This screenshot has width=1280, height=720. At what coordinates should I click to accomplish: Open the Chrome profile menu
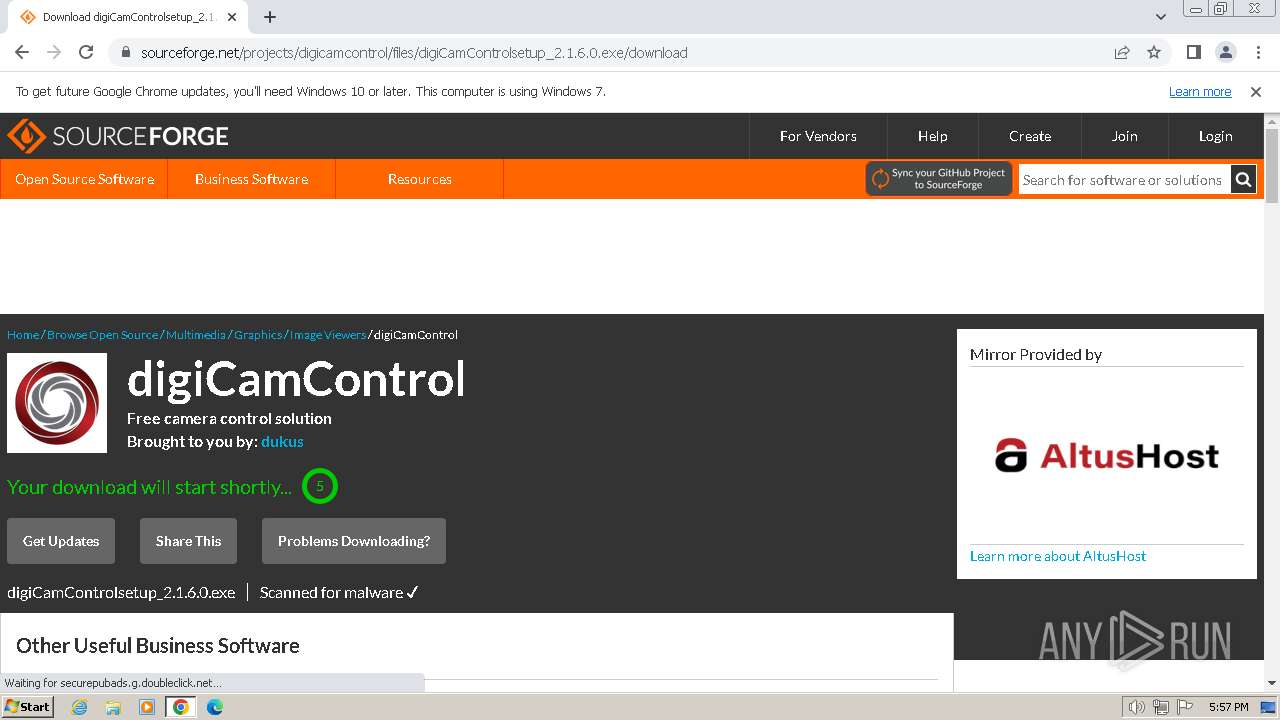pyautogui.click(x=1225, y=52)
